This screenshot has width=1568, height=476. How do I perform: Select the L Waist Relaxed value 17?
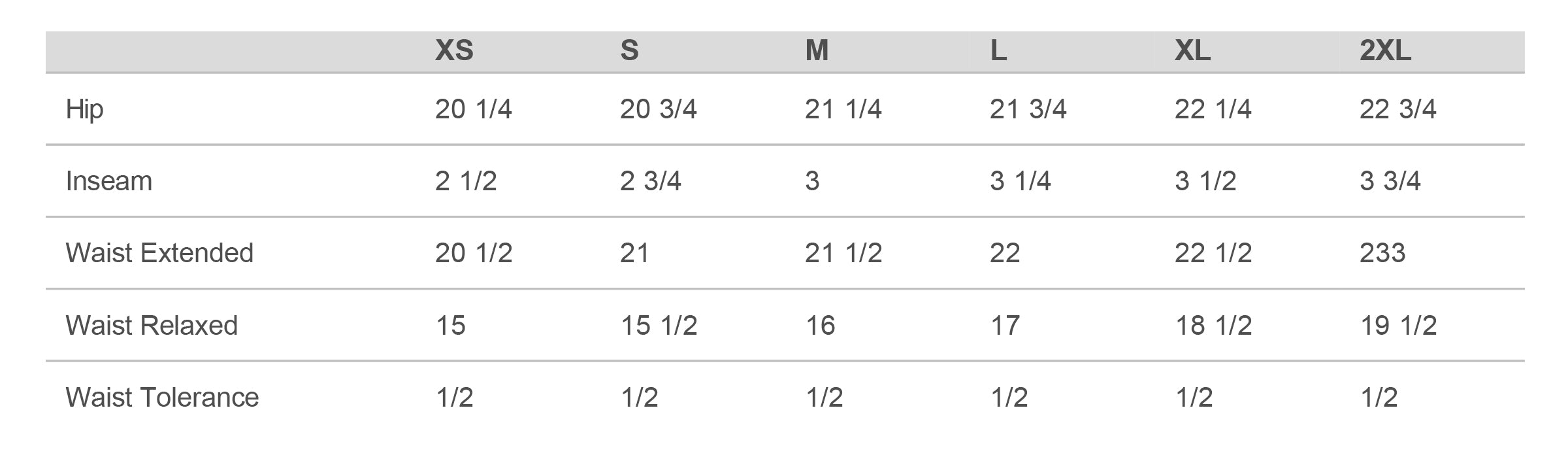point(1005,326)
